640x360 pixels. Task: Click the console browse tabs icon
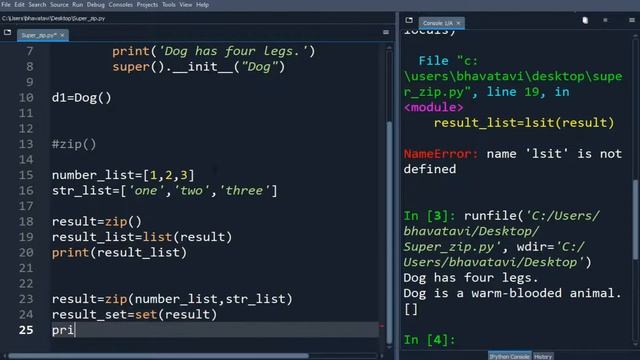click(409, 20)
